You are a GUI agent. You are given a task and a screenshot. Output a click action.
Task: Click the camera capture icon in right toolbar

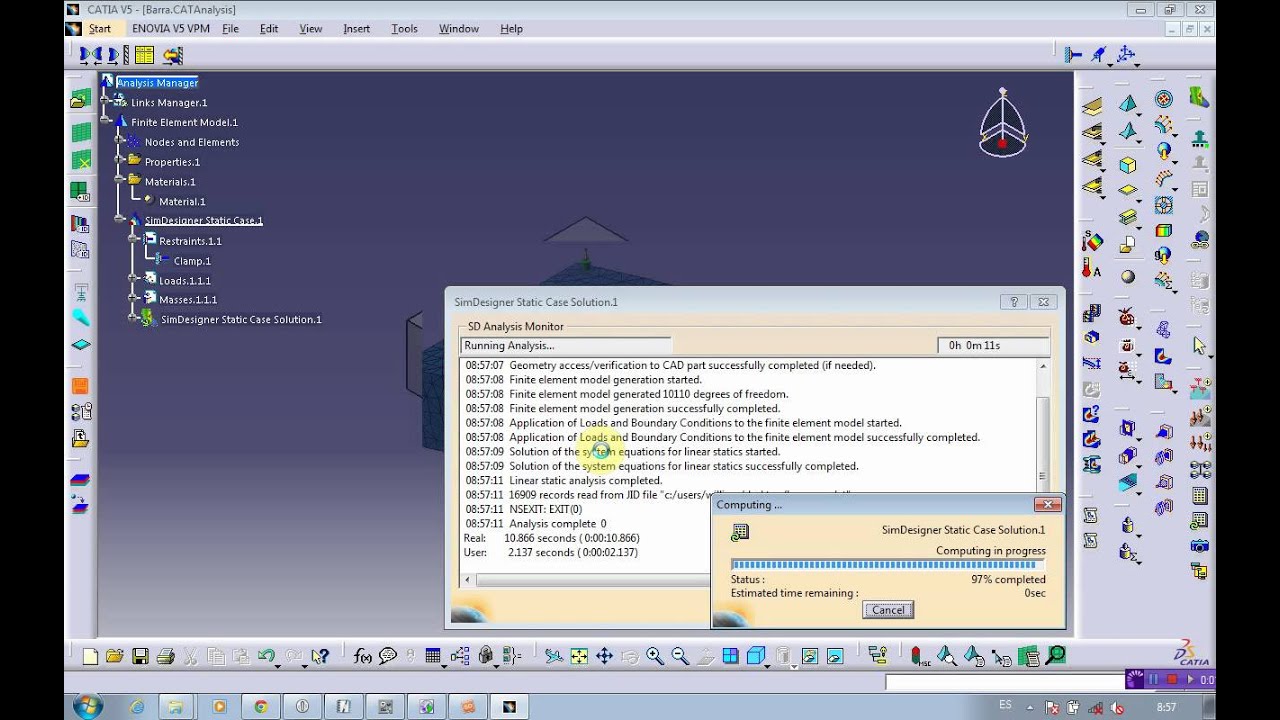(1199, 546)
